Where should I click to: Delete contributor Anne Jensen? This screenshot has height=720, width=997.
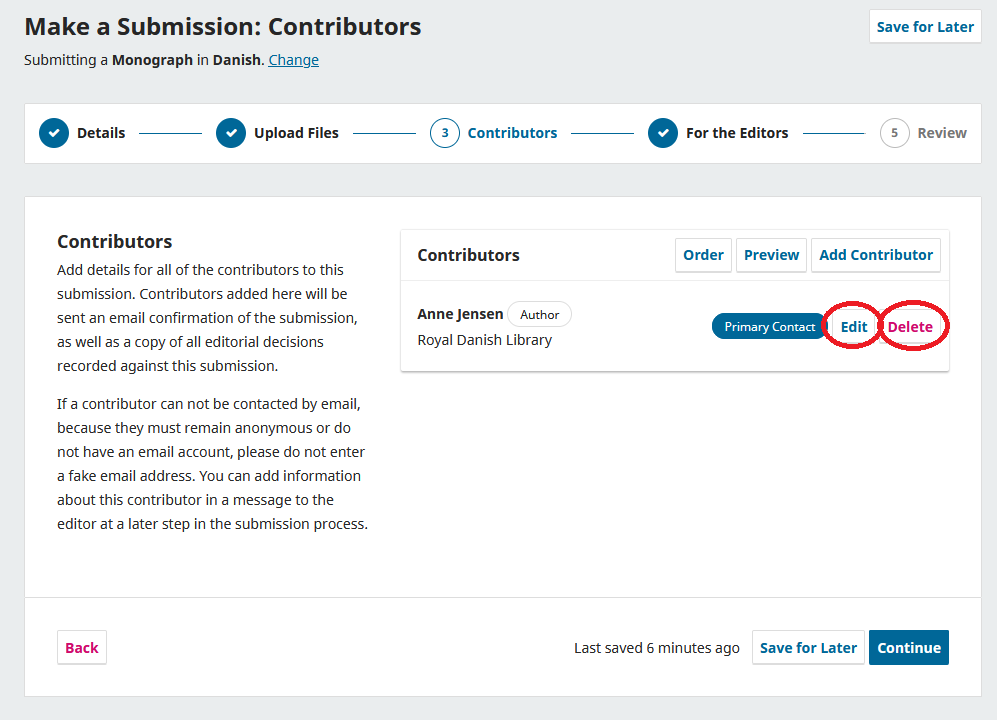point(910,327)
